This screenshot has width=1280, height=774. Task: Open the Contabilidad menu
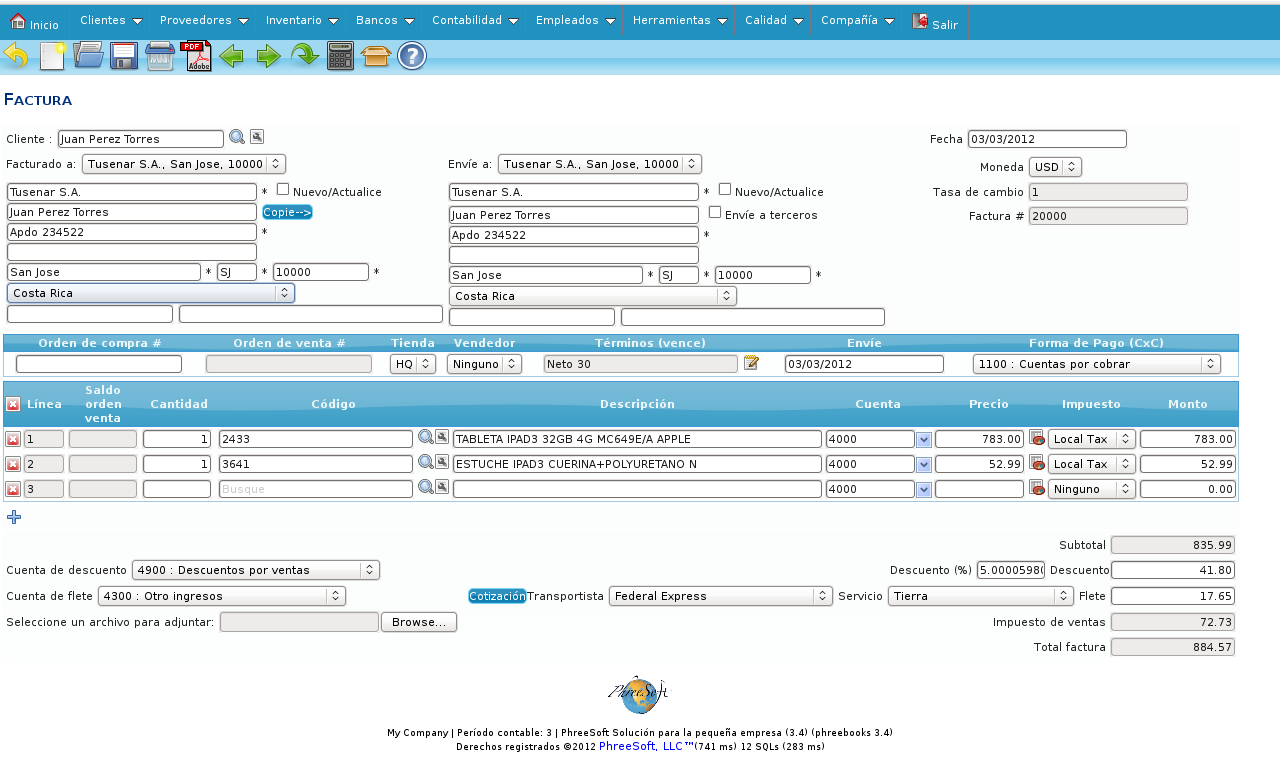click(x=475, y=20)
